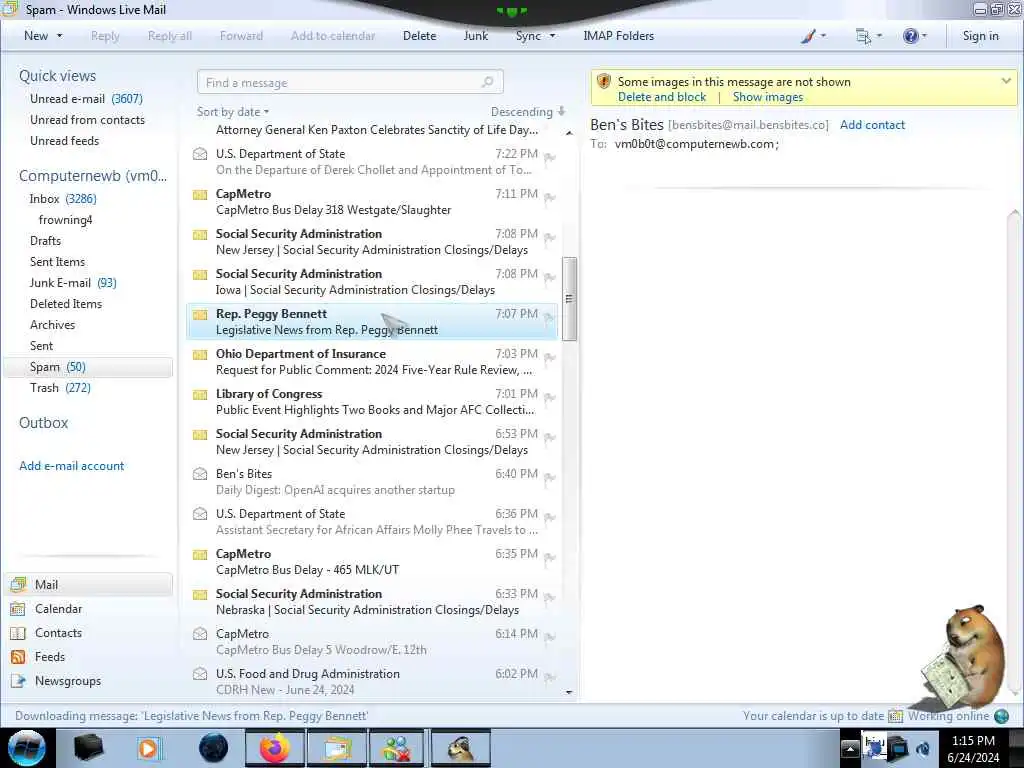The height and width of the screenshot is (768, 1024).
Task: Click the calendar status icon in status bar
Action: coord(895,716)
